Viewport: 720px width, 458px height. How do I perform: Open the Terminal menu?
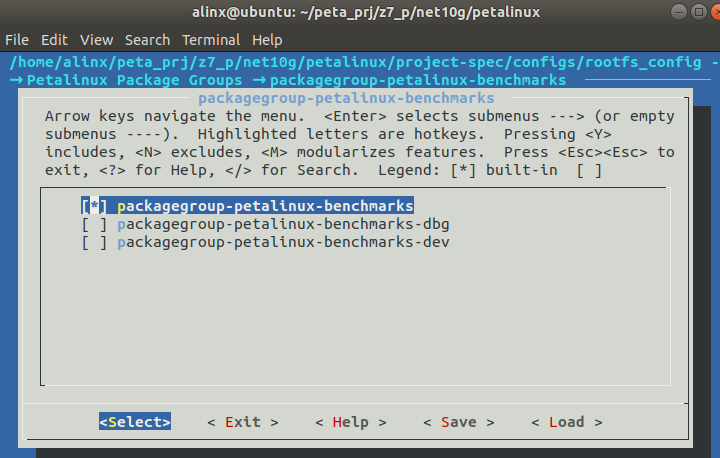point(211,40)
